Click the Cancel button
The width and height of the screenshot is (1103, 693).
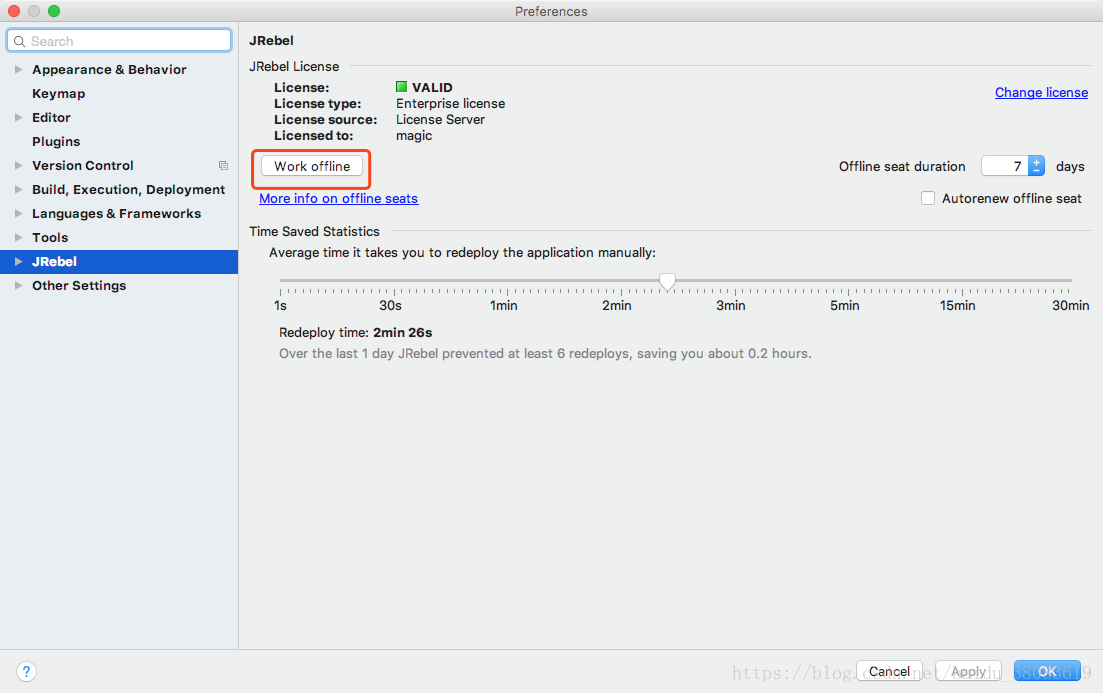(889, 671)
